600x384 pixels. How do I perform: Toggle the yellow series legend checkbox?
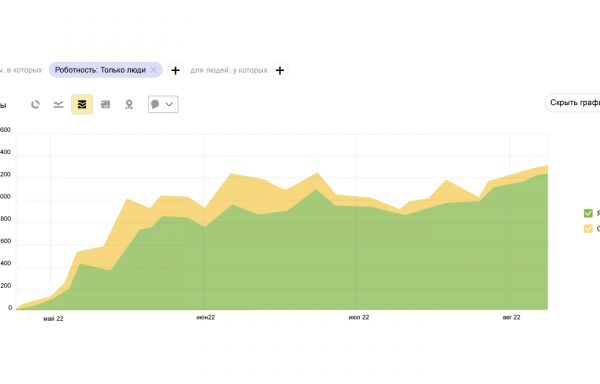coord(588,229)
